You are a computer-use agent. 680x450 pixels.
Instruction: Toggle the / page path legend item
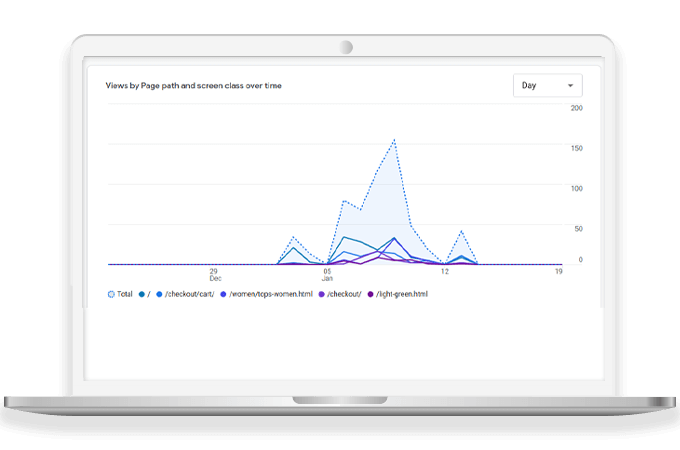point(144,294)
